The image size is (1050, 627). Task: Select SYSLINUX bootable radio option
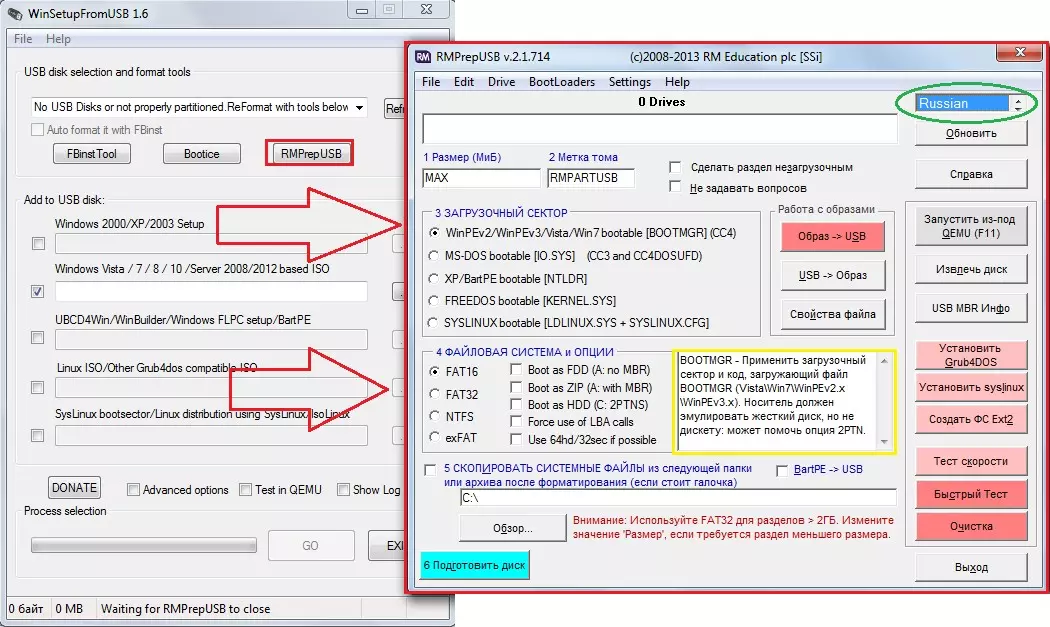(x=433, y=322)
